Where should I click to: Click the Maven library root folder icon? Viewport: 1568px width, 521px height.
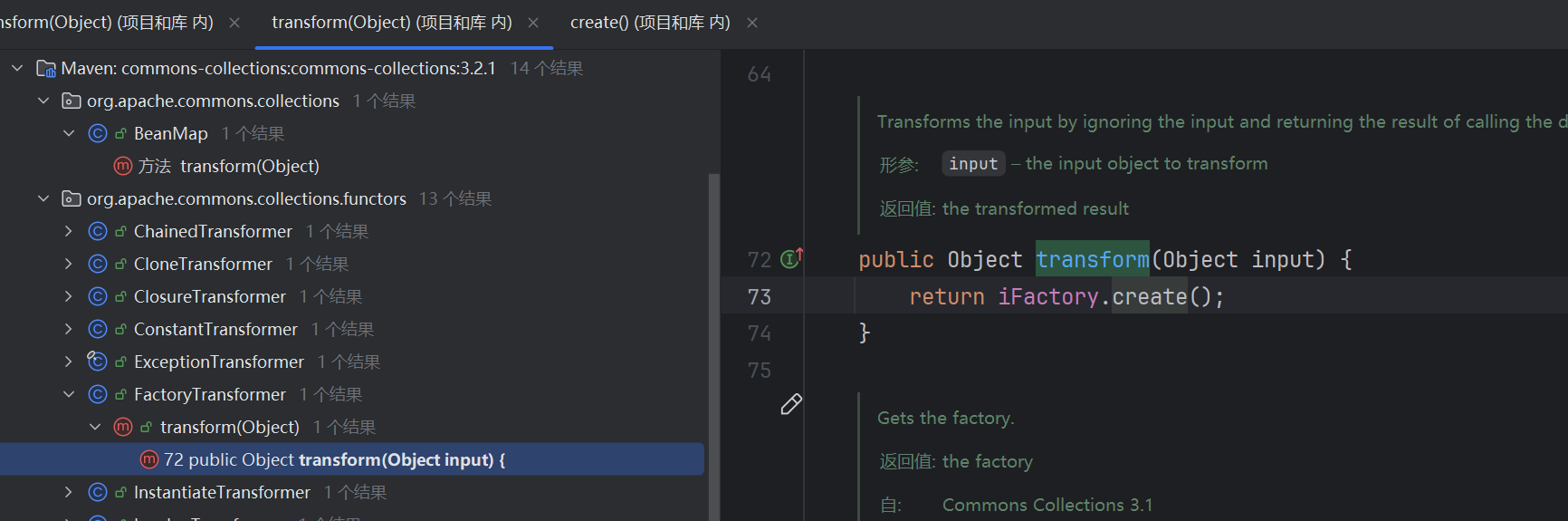point(46,69)
